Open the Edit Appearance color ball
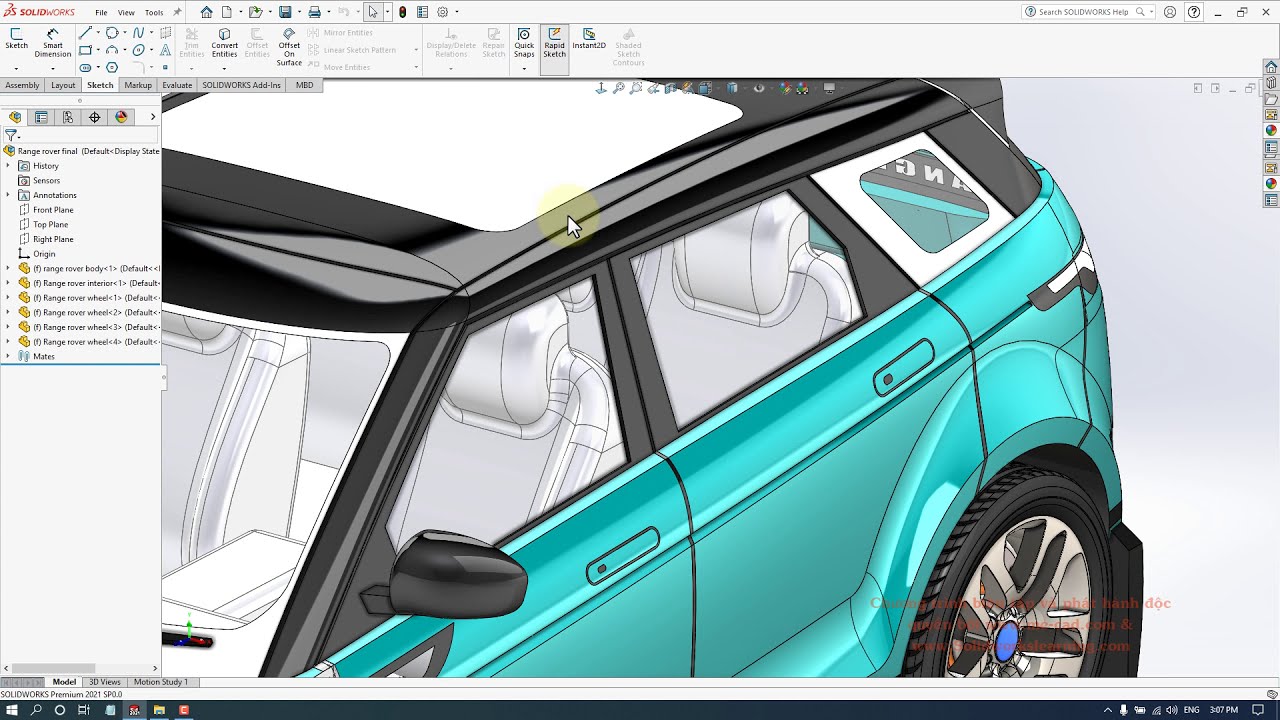This screenshot has height=720, width=1280. click(786, 88)
